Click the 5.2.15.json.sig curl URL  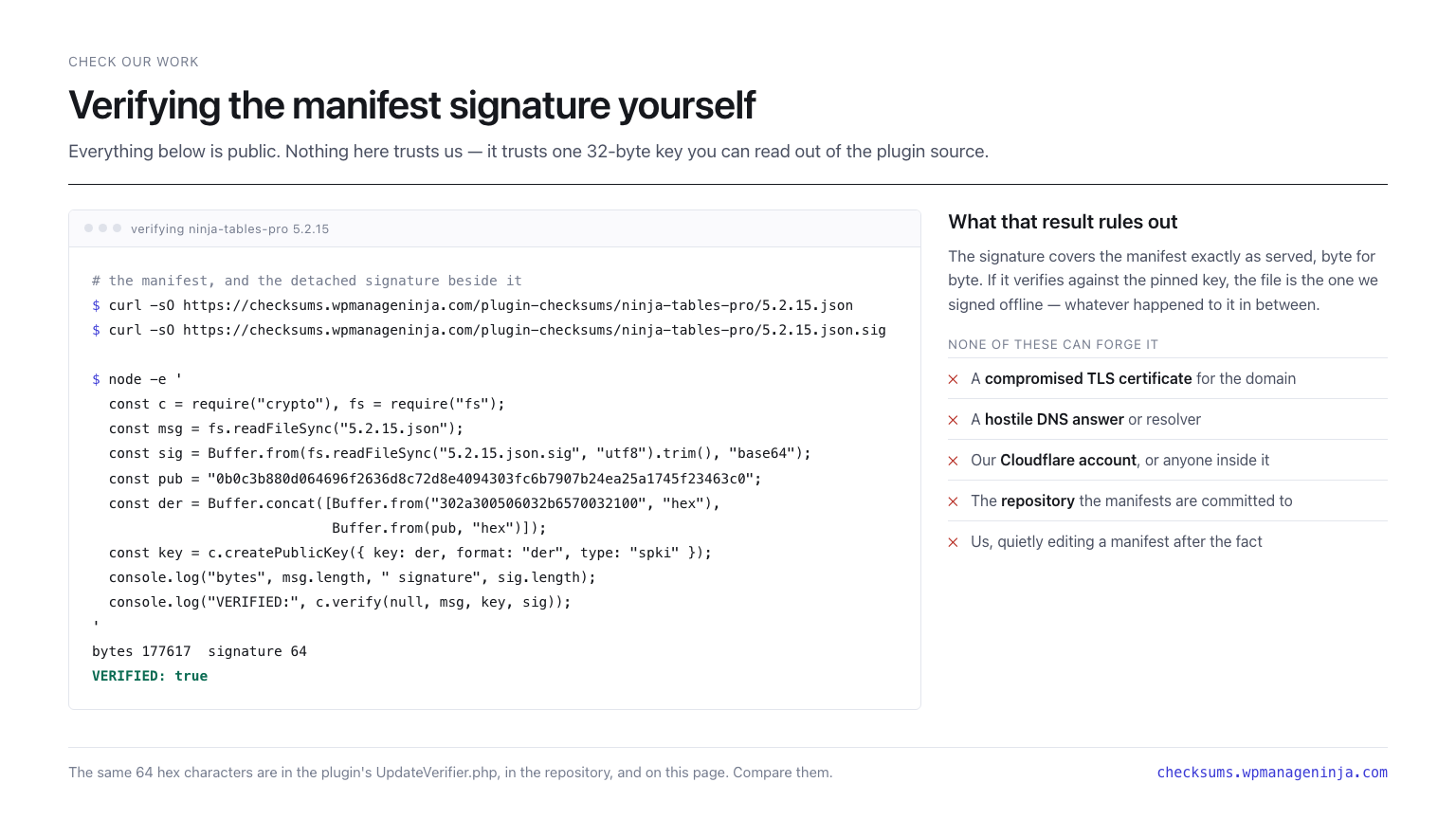click(x=535, y=330)
